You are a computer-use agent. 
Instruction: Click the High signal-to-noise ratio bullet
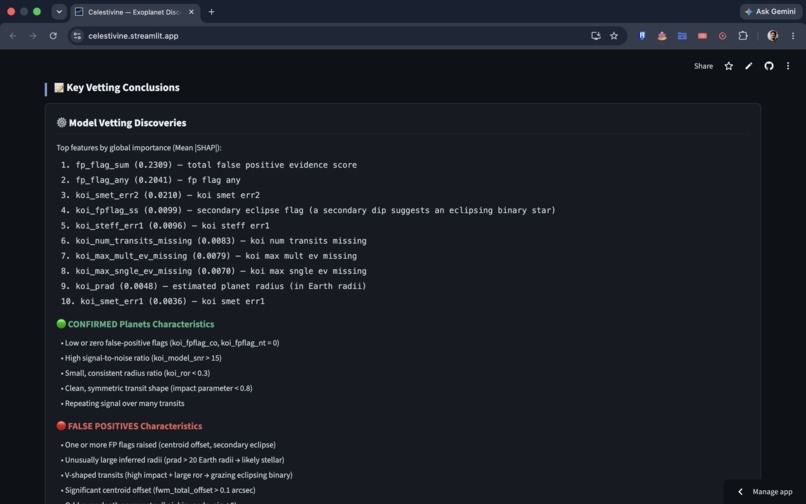[x=141, y=358]
